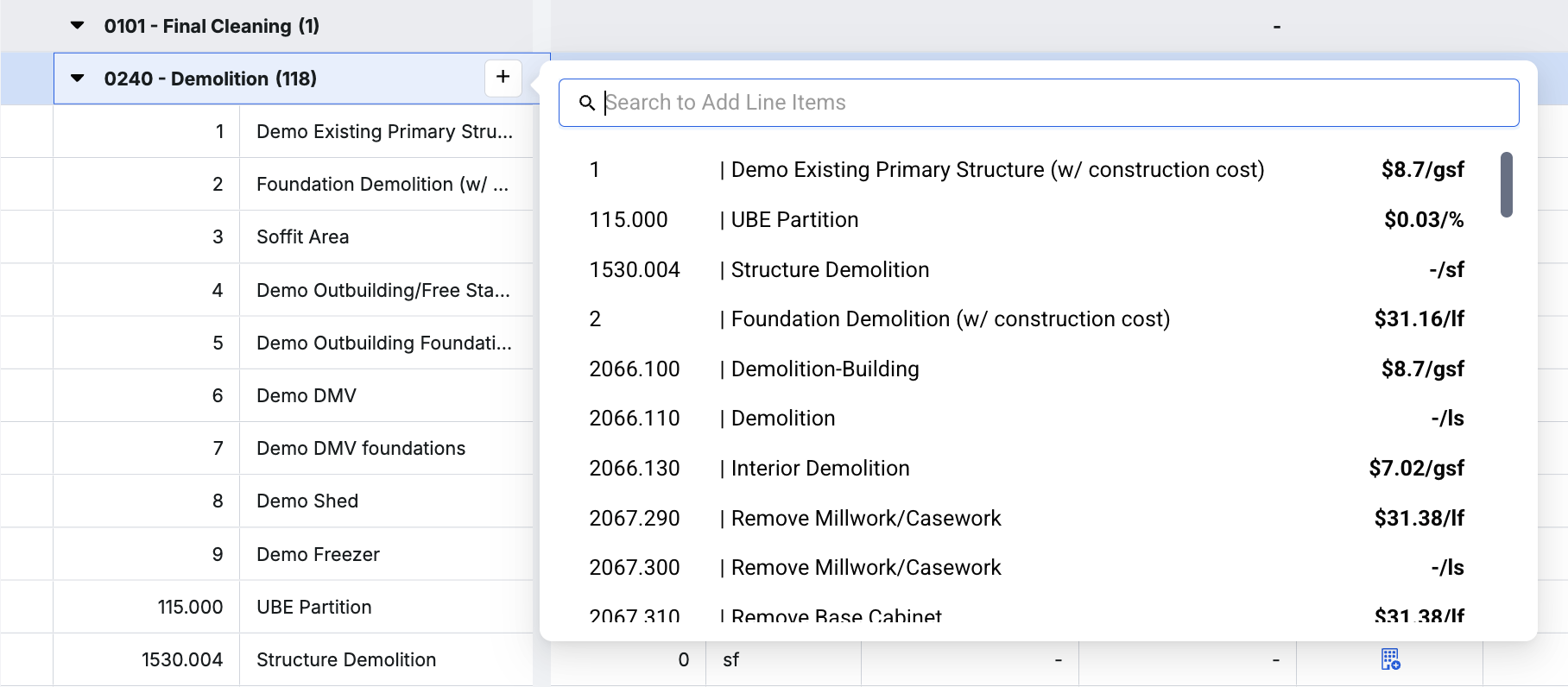Click the quantity 0 cell of Structure Demolition

tap(629, 659)
